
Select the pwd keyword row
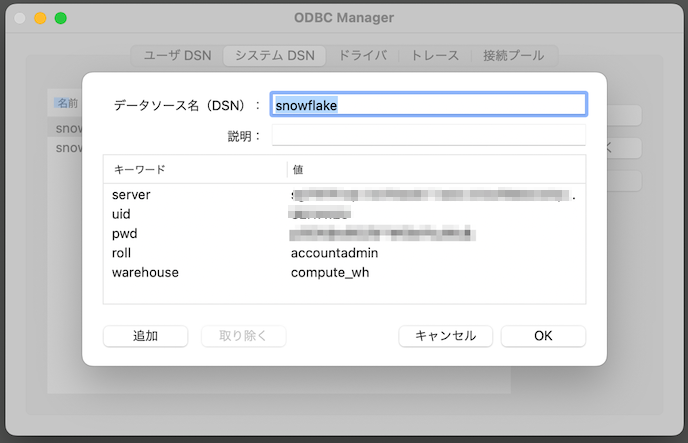click(344, 234)
